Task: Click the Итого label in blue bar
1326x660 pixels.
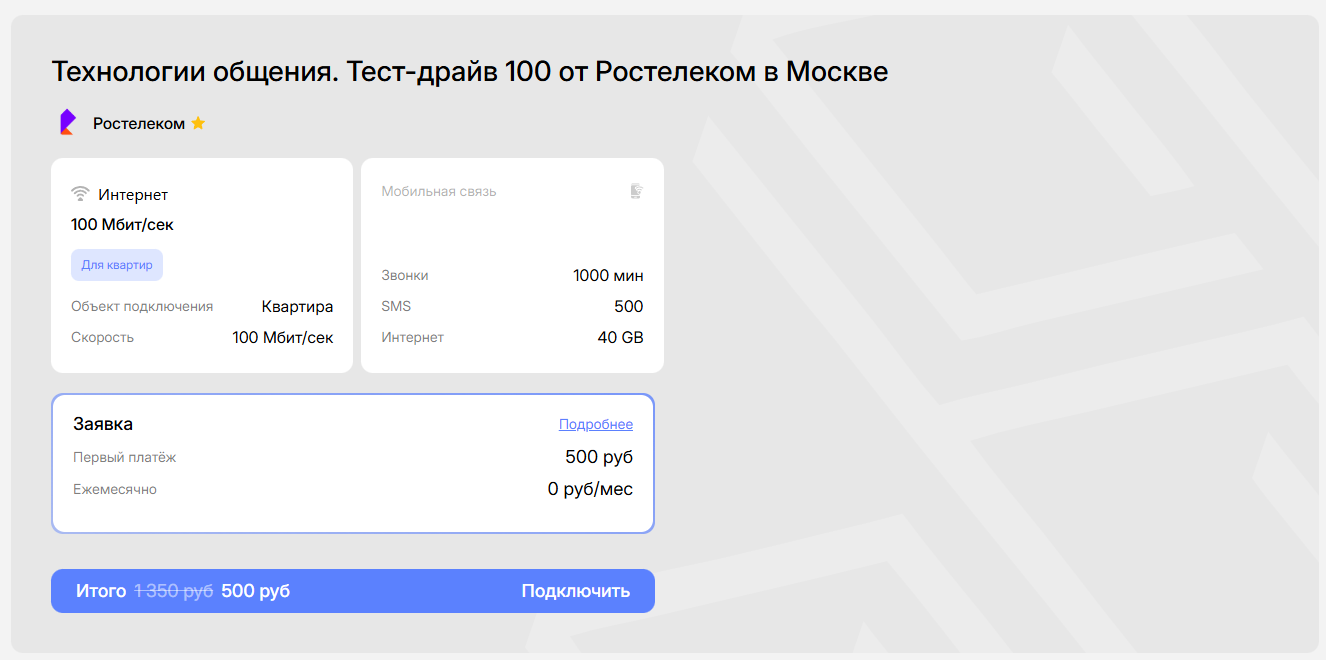Action: pos(101,591)
